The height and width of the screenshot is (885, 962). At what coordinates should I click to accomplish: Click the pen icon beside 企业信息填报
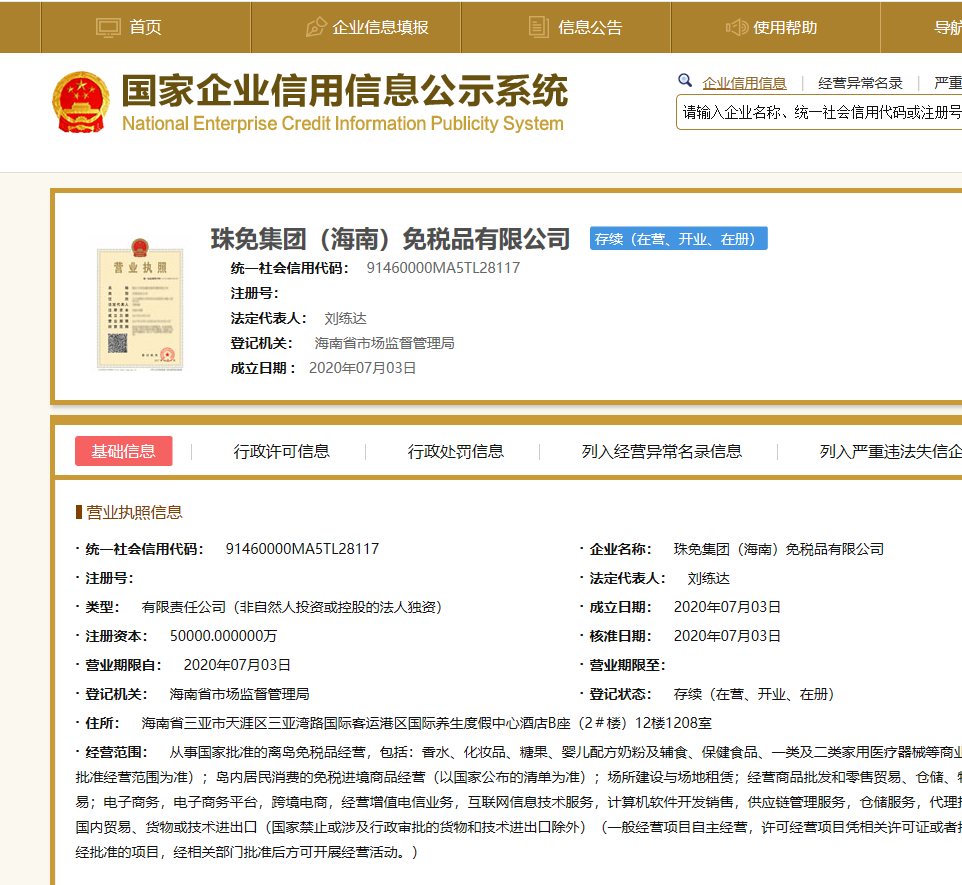pyautogui.click(x=316, y=27)
